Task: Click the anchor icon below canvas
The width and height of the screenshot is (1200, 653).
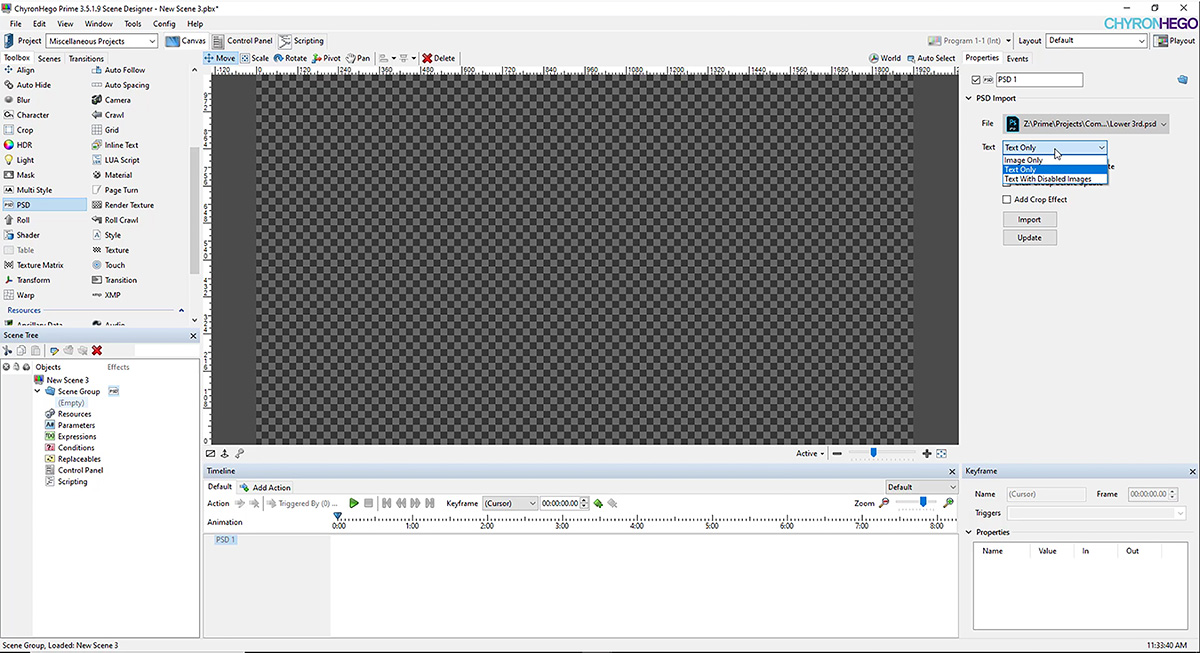Action: (225, 453)
